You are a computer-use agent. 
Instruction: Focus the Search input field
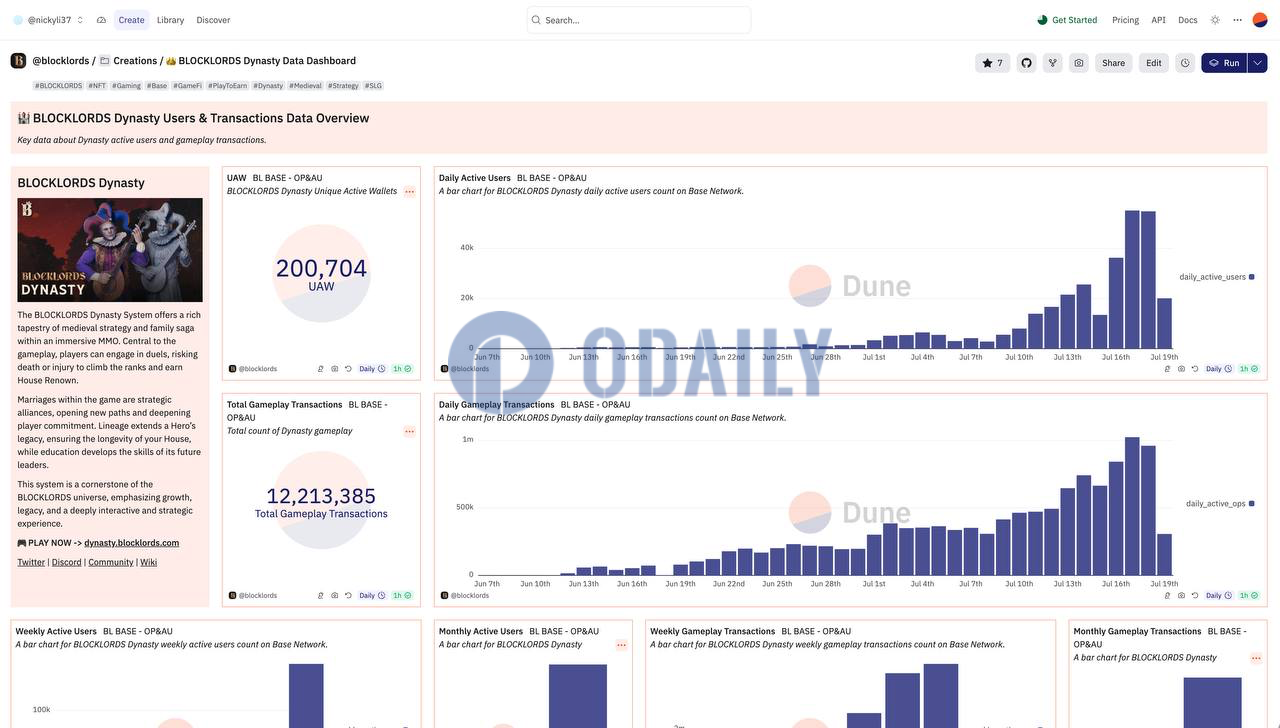(x=639, y=20)
